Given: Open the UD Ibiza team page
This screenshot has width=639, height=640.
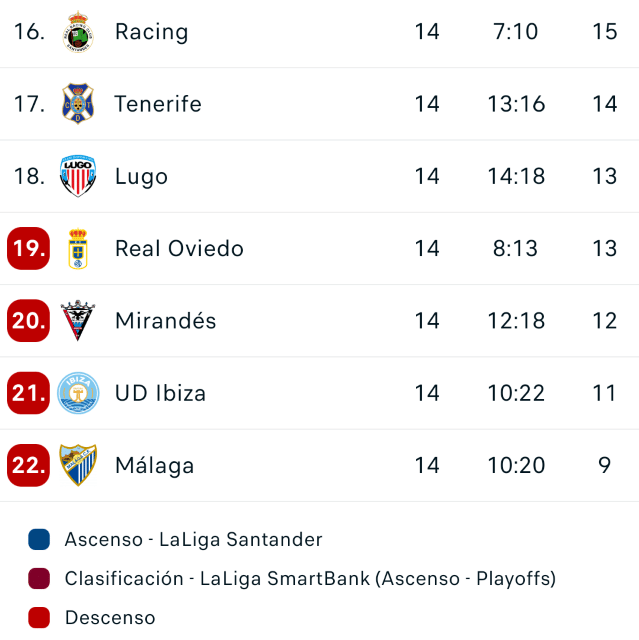Looking at the screenshot, I should (x=160, y=393).
